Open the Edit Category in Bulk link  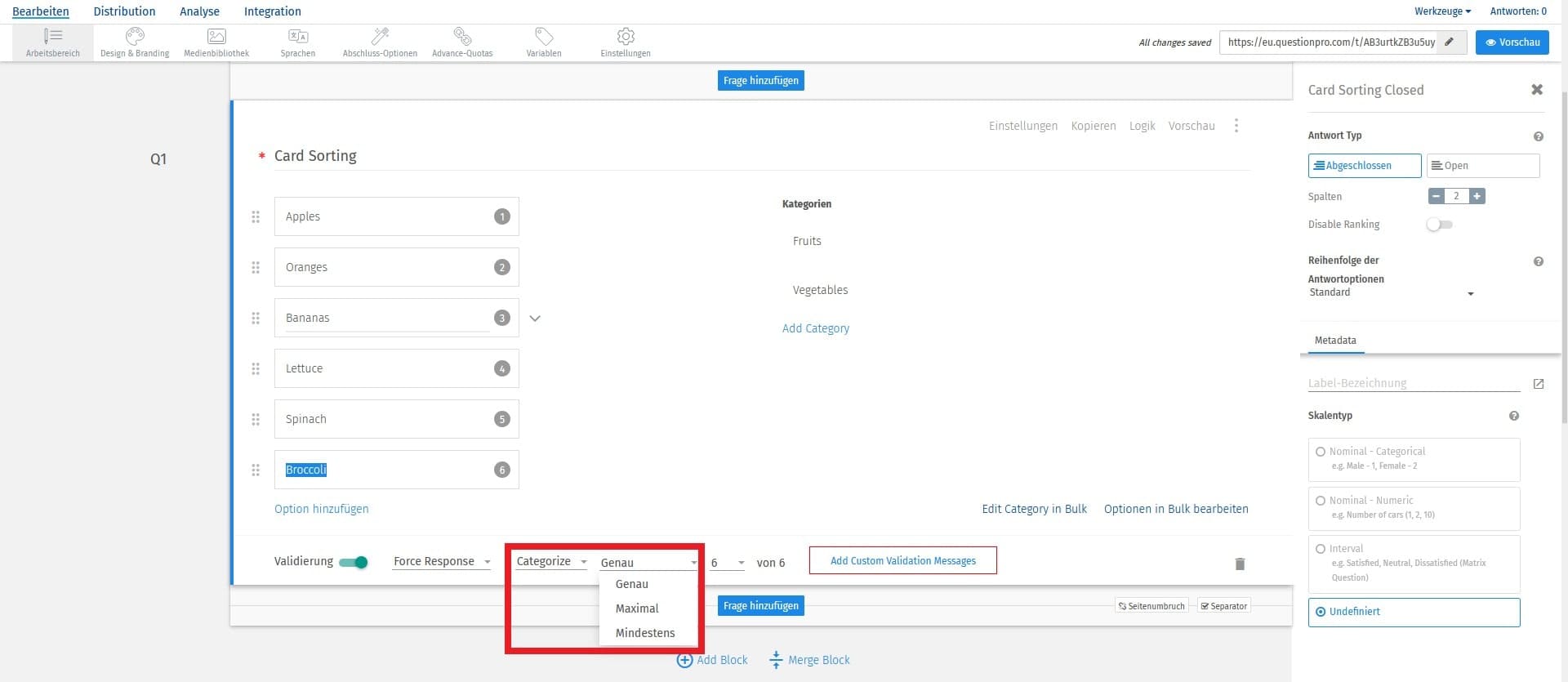[x=1034, y=509]
